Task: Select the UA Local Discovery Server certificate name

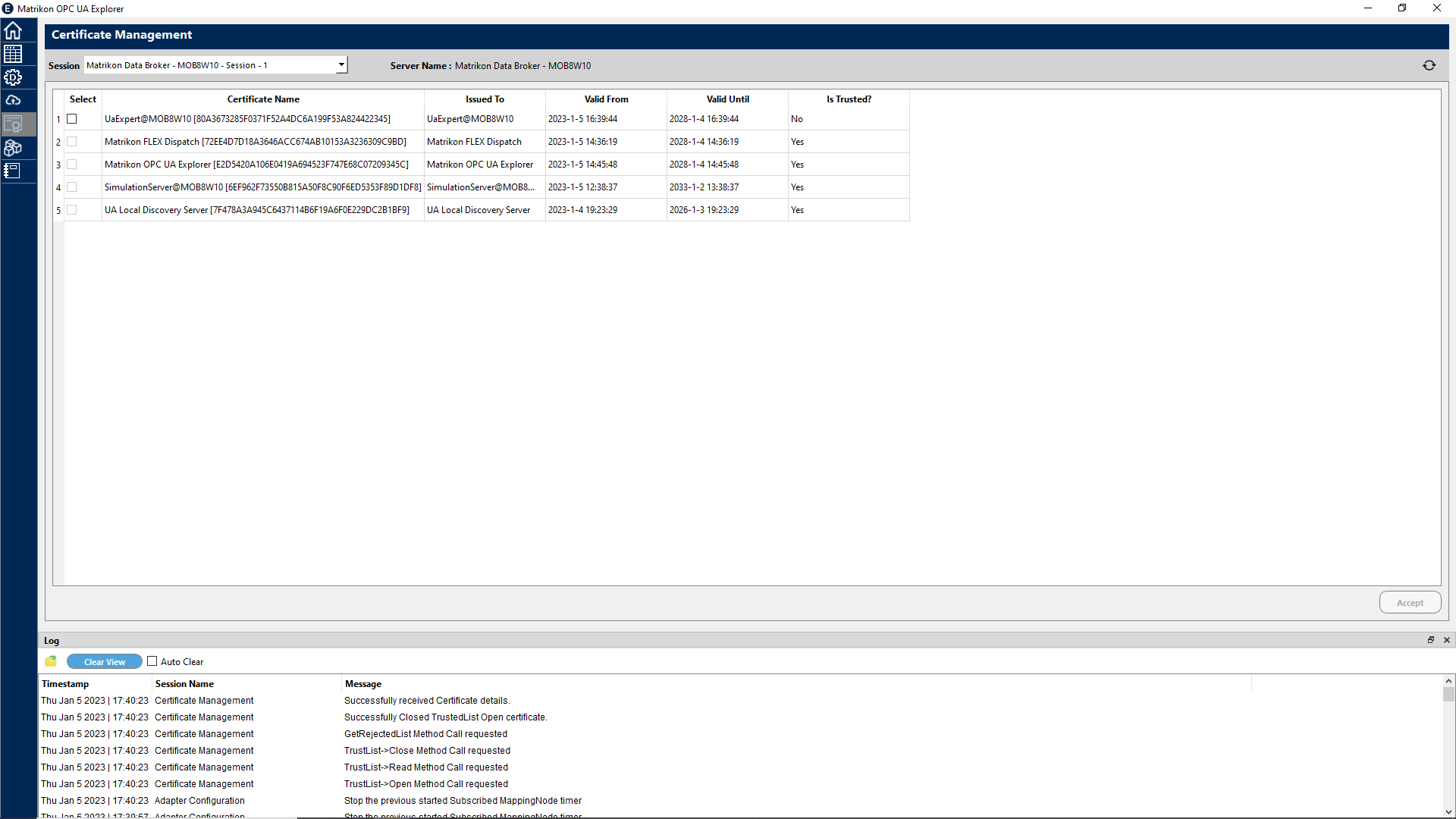Action: point(263,210)
